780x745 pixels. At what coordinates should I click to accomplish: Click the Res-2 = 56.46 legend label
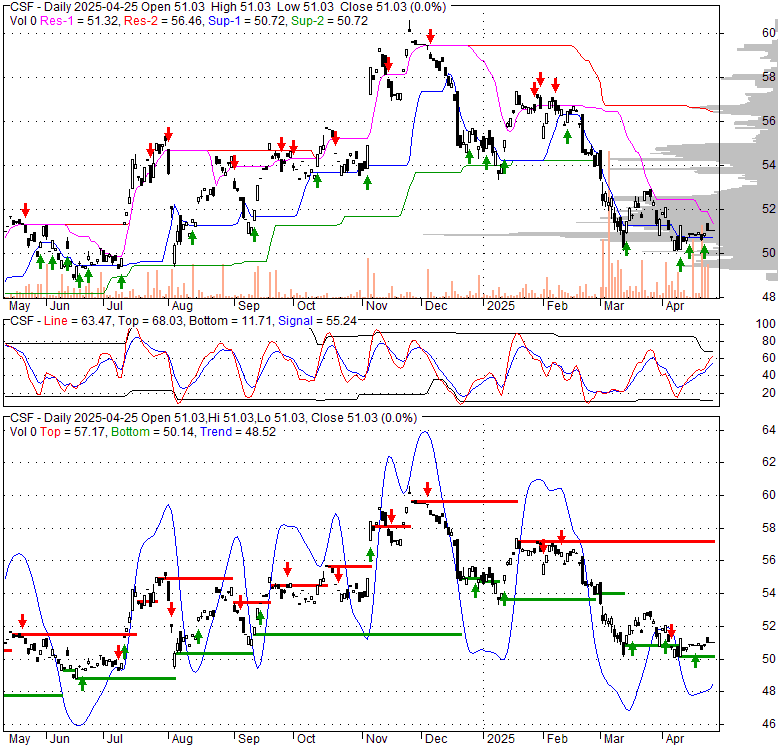[164, 21]
